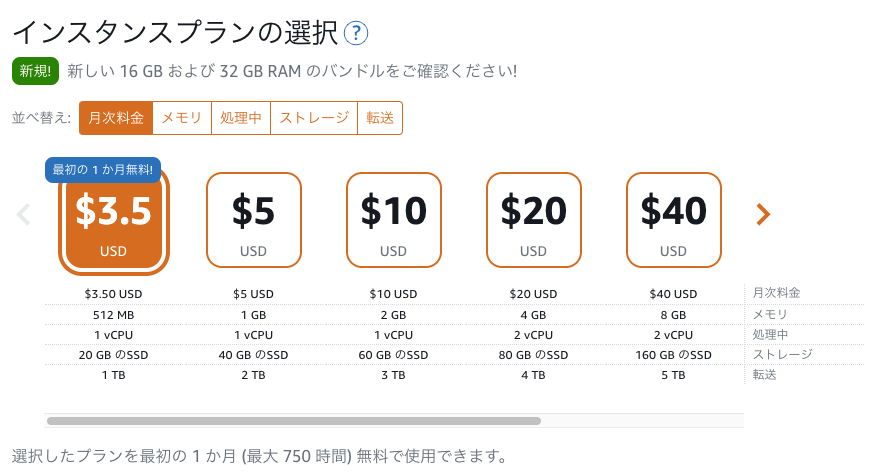Open the help icon beside インスタンスプランの選択
The height and width of the screenshot is (475, 874).
(356, 33)
